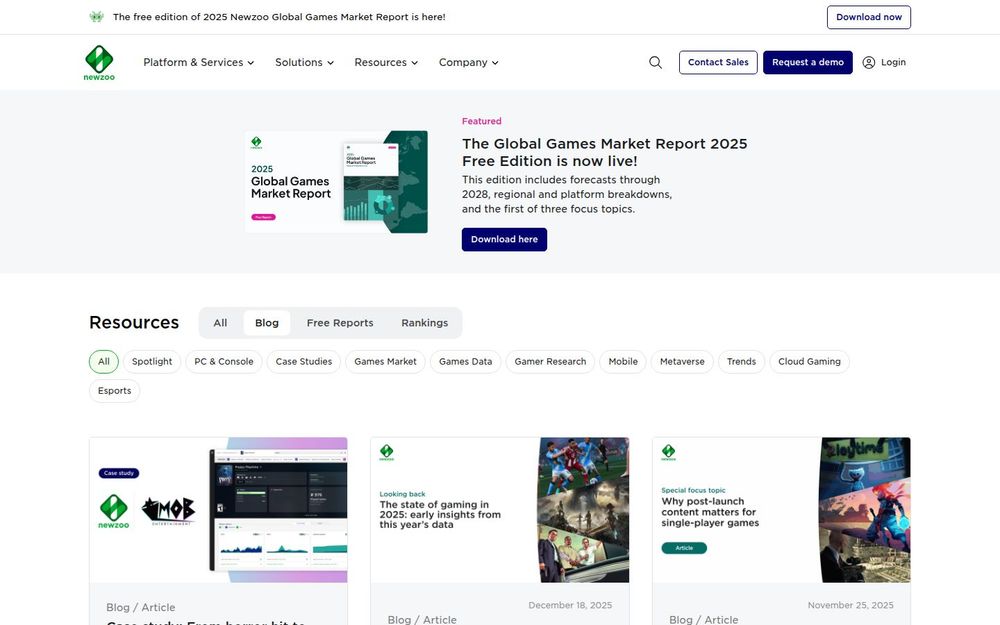
Task: Open the Global Games Market Report thumbnail
Action: pos(336,182)
